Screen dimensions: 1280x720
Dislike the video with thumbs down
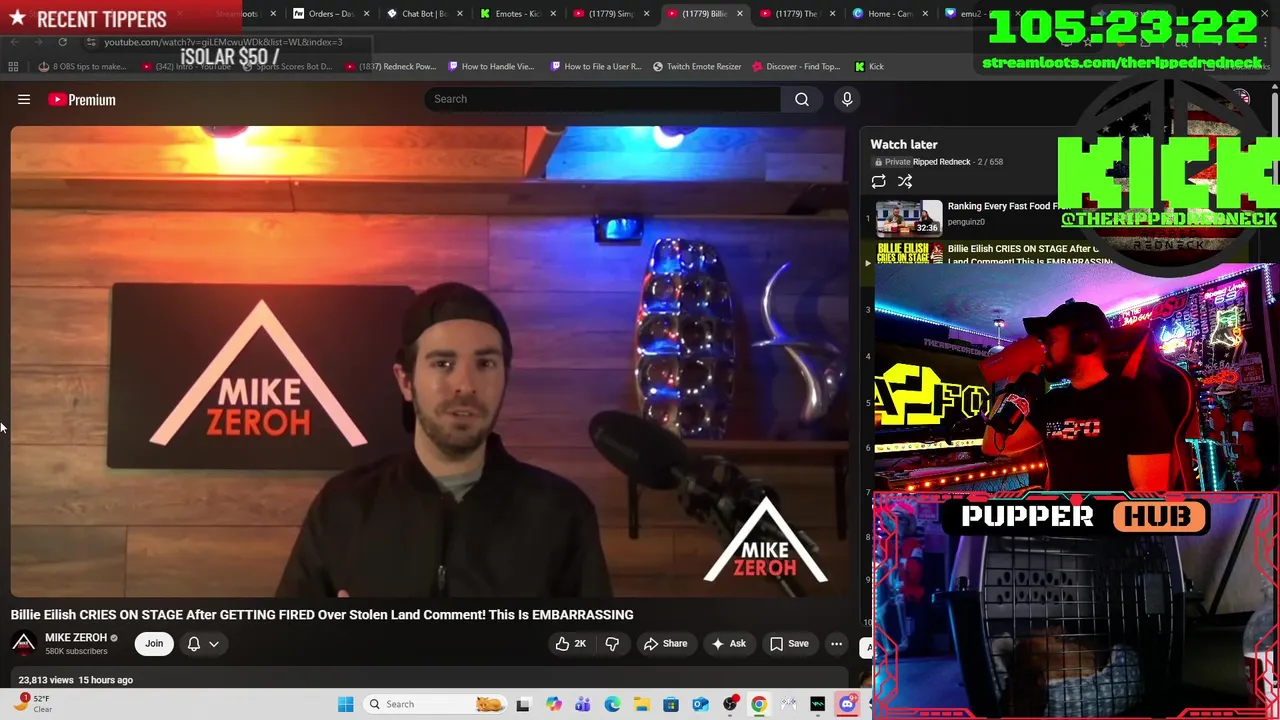click(612, 644)
